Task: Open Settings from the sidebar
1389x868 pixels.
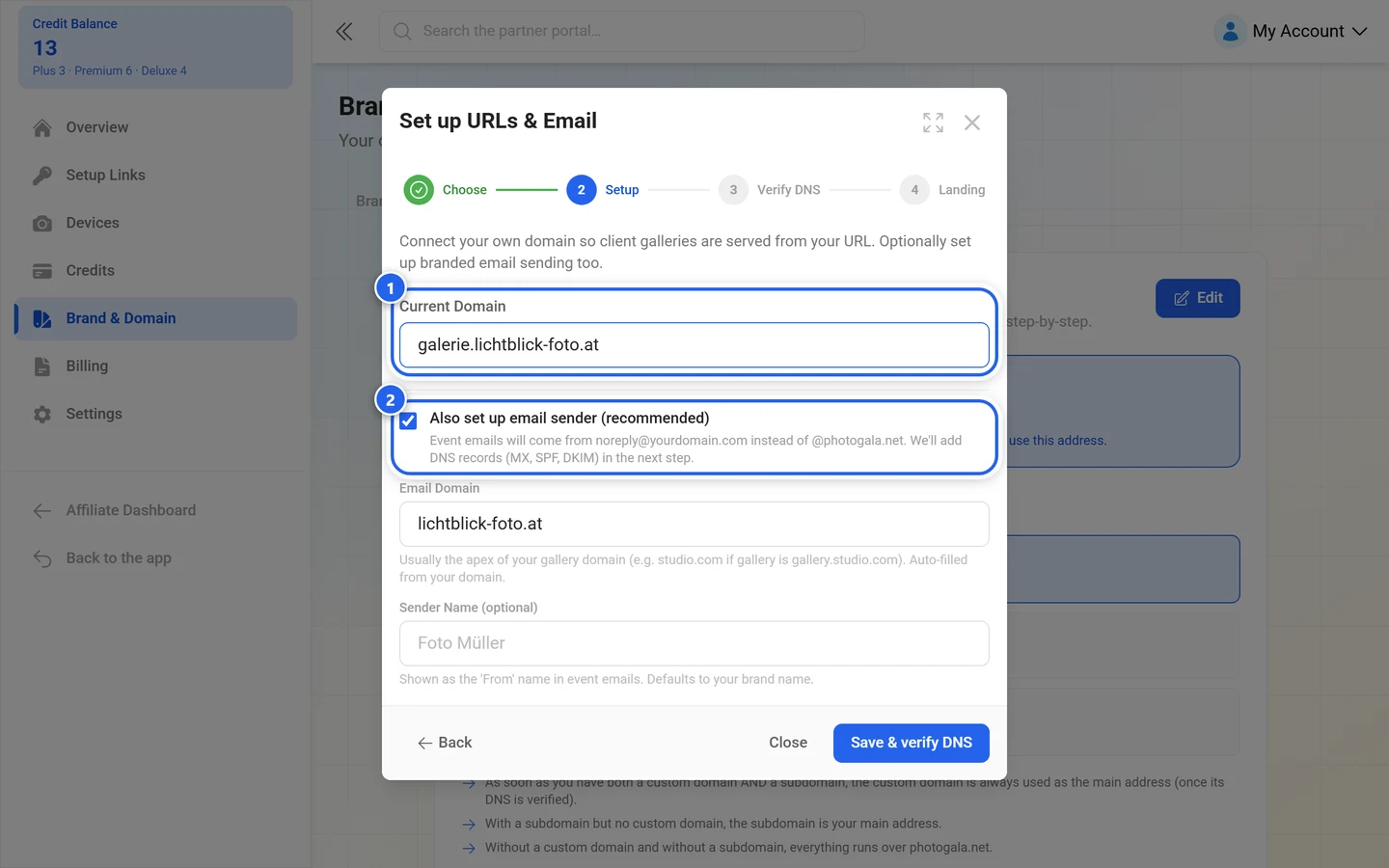Action: tap(156, 414)
